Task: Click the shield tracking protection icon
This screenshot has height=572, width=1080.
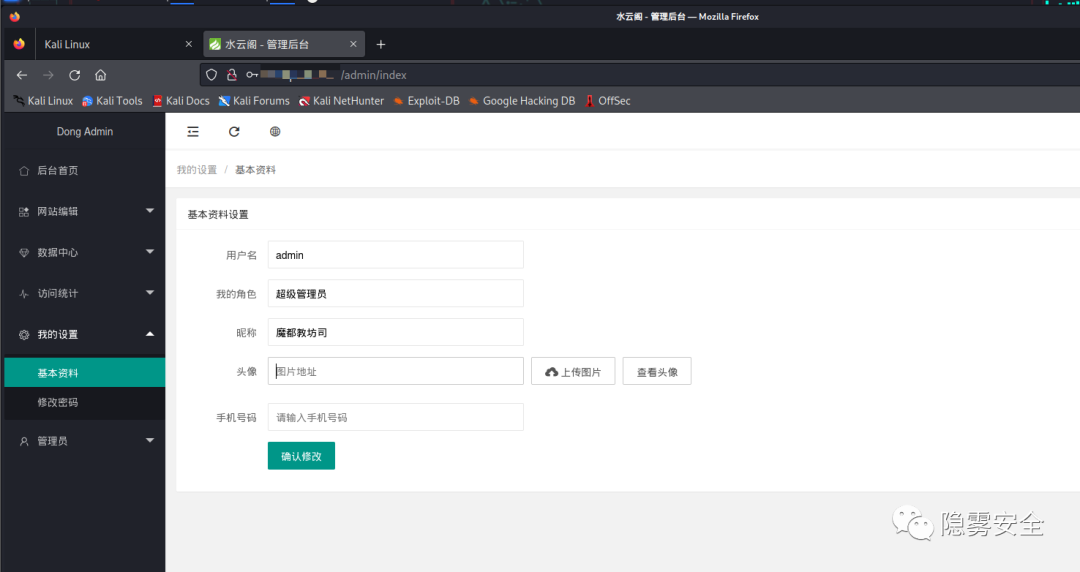Action: click(x=211, y=74)
